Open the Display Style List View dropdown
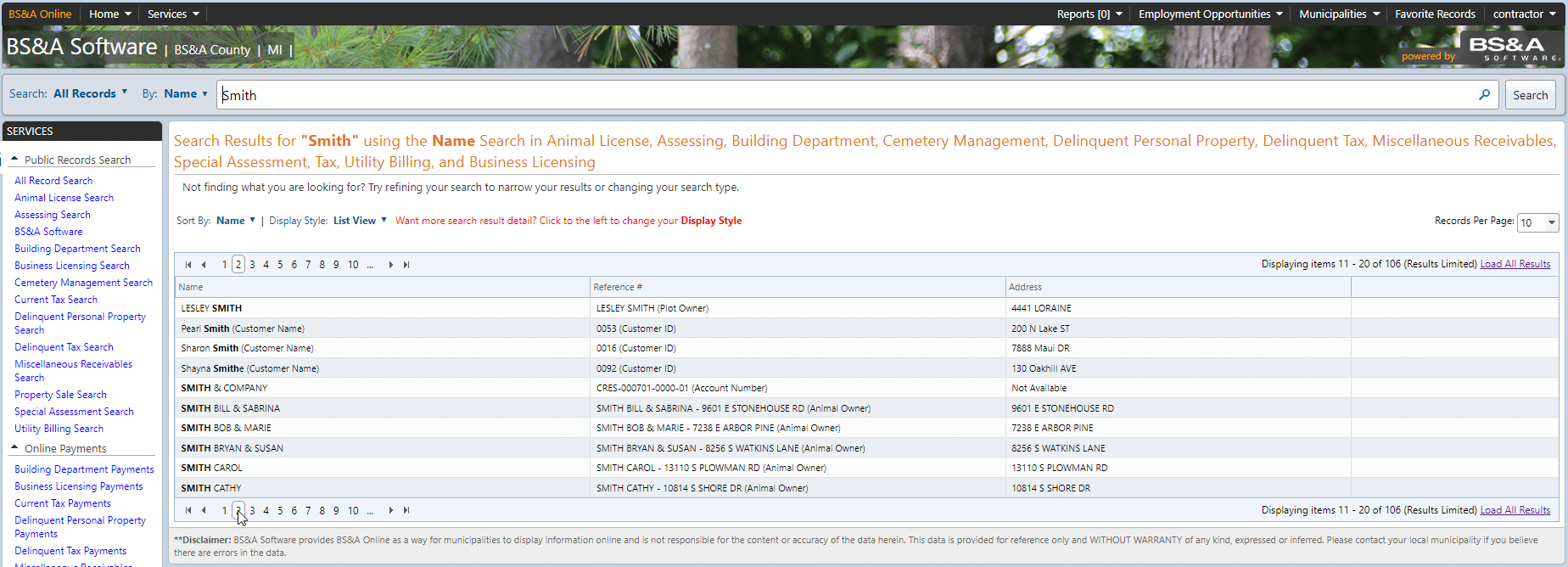This screenshot has width=1568, height=567. pyautogui.click(x=360, y=221)
